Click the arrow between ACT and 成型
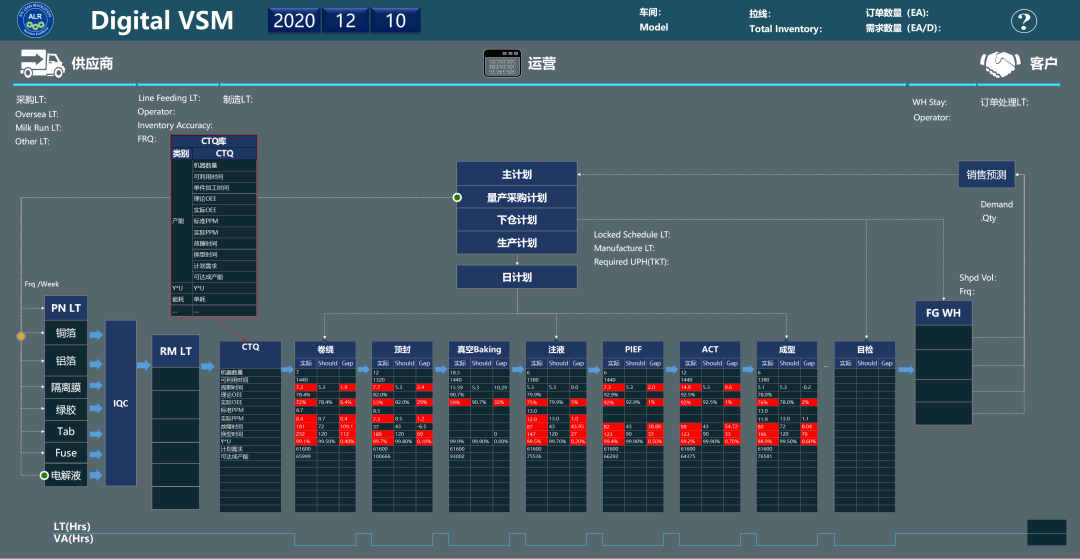Viewport: 1080px width, 559px height. 749,370
